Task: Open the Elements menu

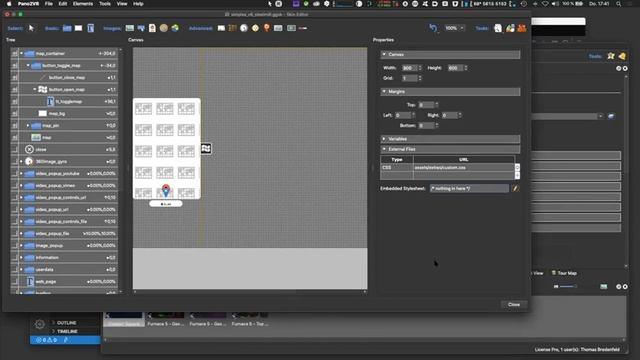Action: tap(83, 4)
